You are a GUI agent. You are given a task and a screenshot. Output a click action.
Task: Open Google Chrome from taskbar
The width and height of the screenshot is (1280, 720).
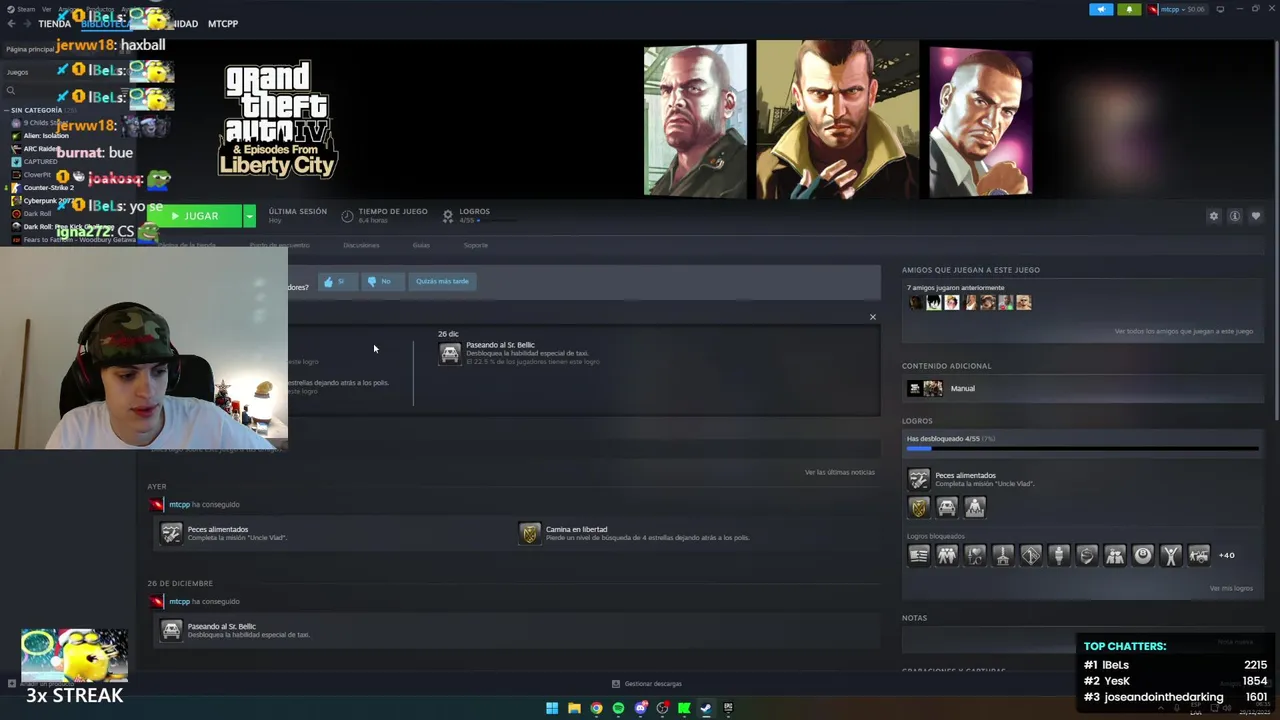596,708
